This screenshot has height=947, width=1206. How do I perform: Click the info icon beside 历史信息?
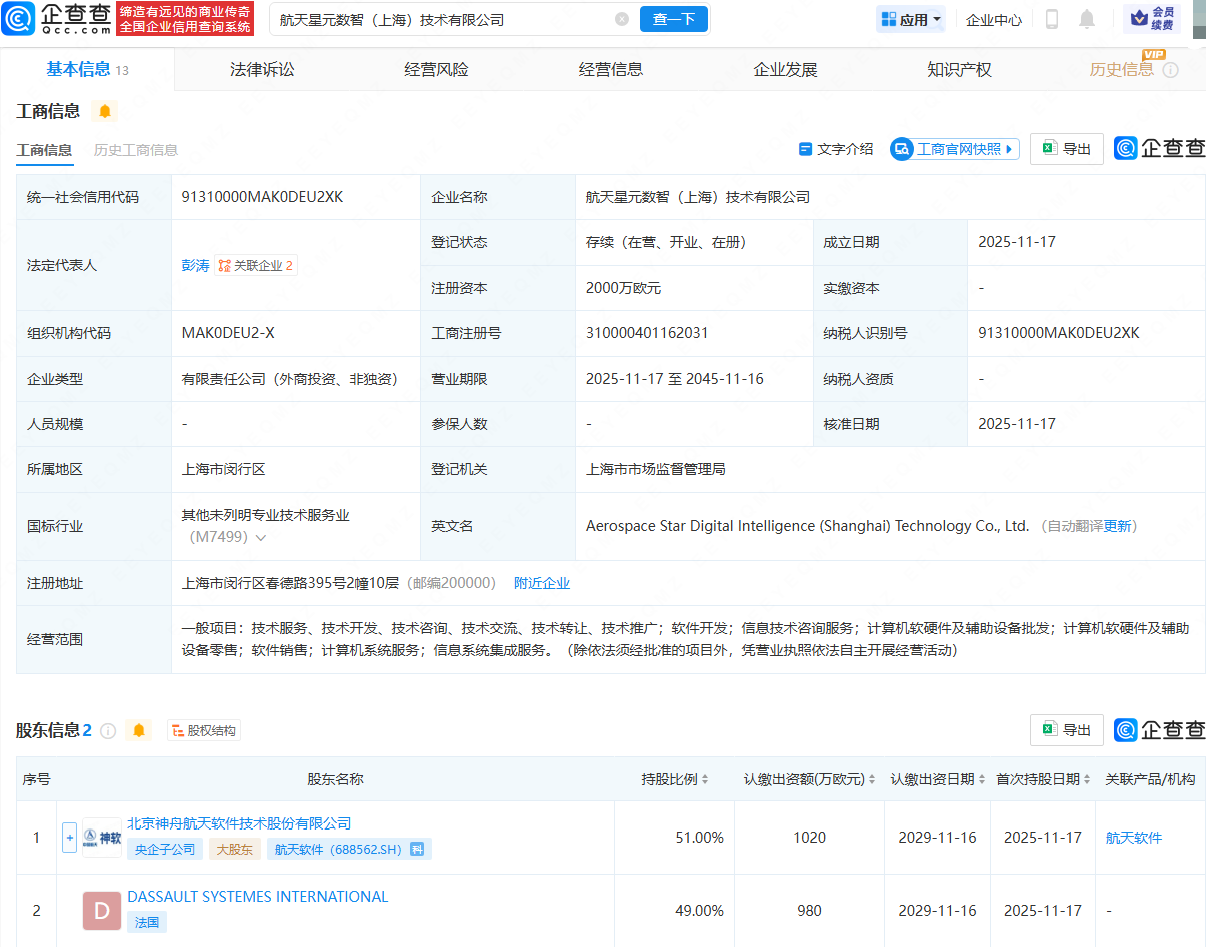point(1170,70)
